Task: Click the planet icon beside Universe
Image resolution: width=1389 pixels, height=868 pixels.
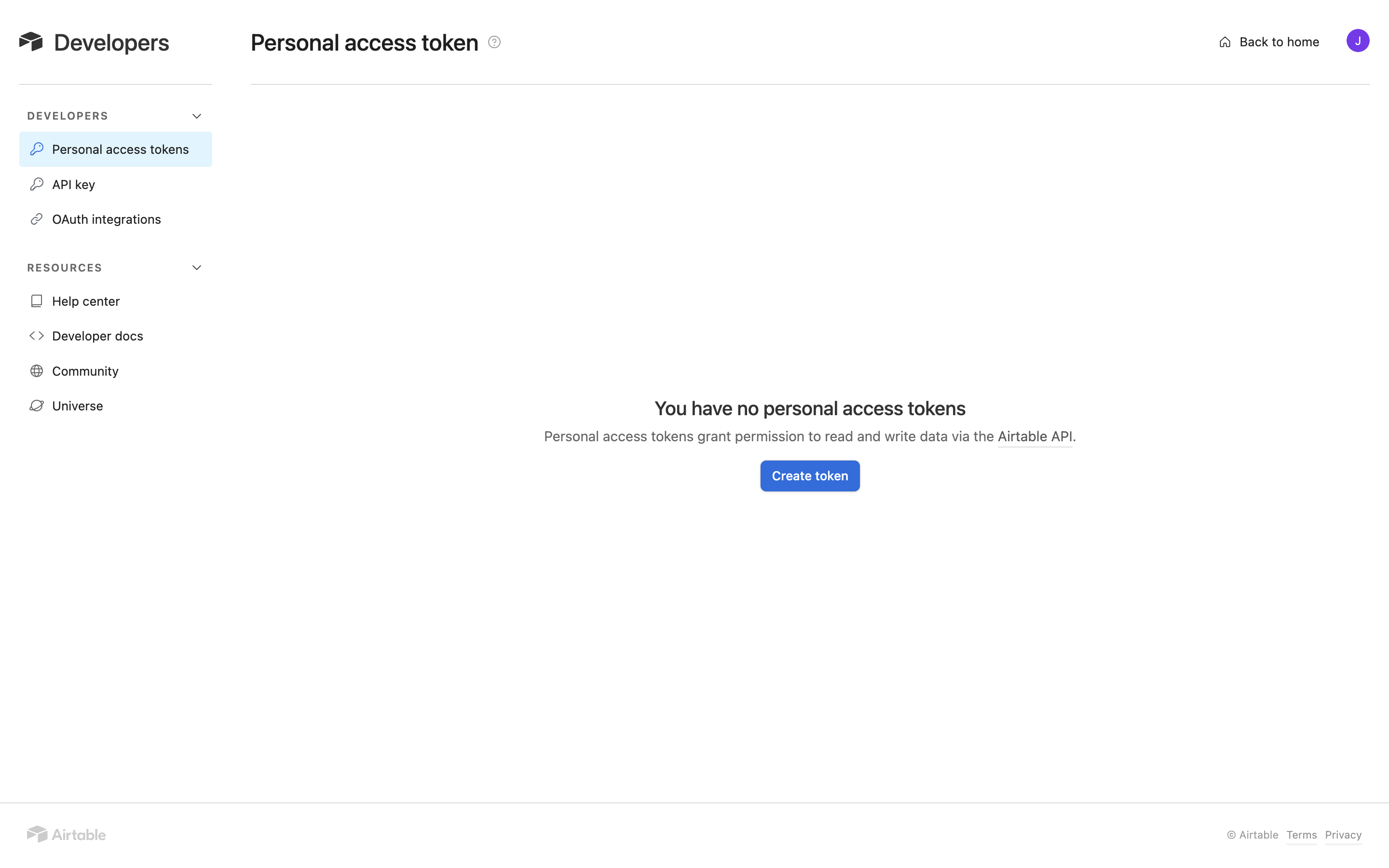Action: [x=37, y=406]
